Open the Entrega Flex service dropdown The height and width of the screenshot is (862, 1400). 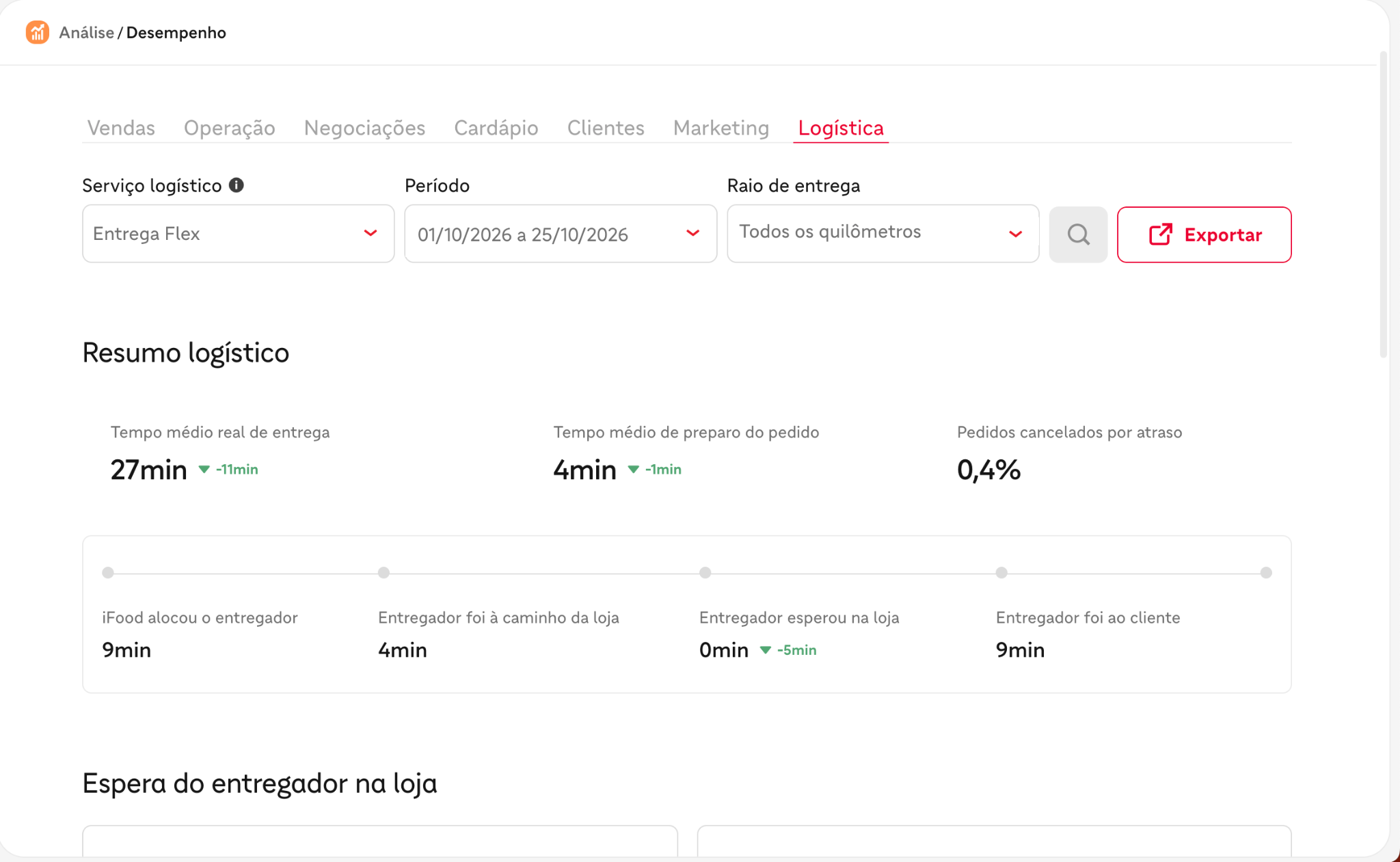pyautogui.click(x=238, y=234)
